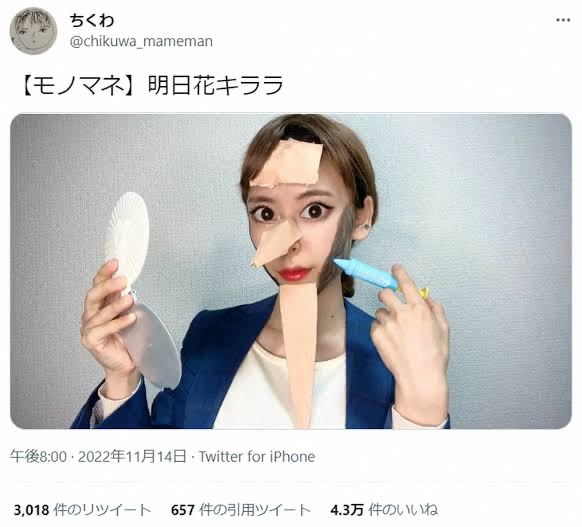Open the Twitter for iPhone source link

click(x=257, y=456)
